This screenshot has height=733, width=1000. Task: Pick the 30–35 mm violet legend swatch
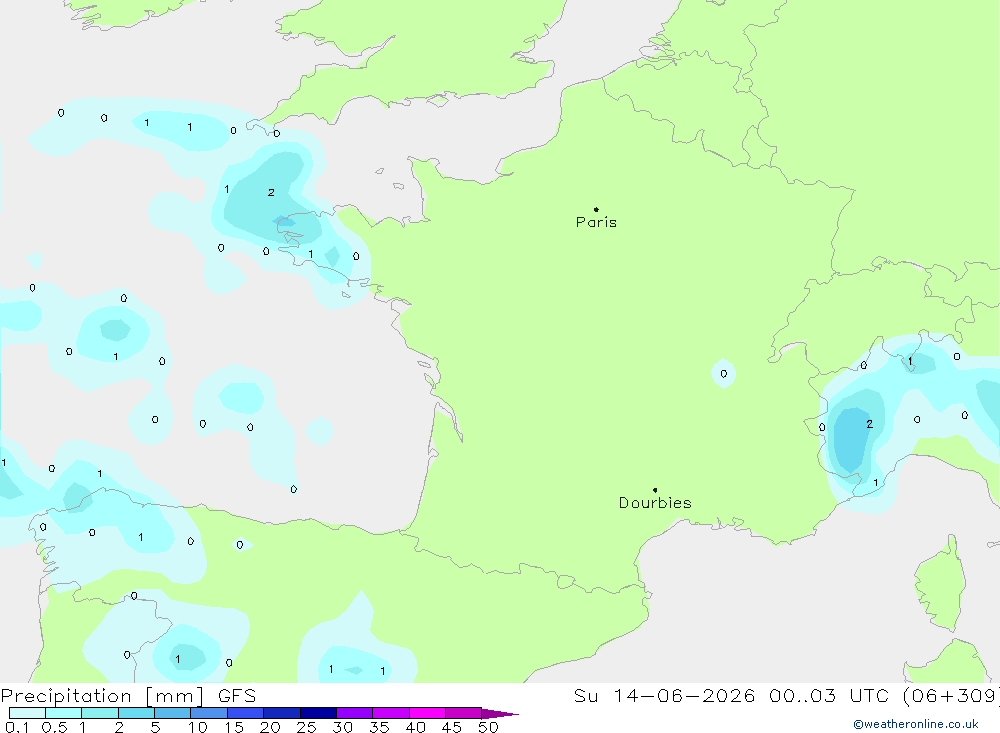(x=354, y=713)
